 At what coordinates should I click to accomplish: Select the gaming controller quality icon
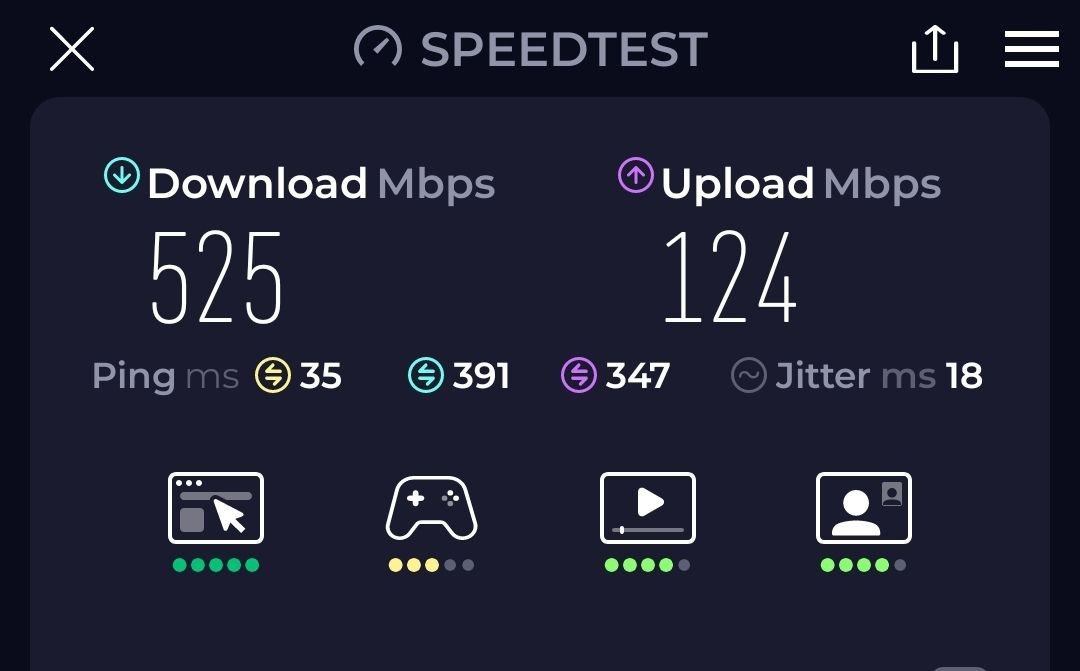pos(431,508)
